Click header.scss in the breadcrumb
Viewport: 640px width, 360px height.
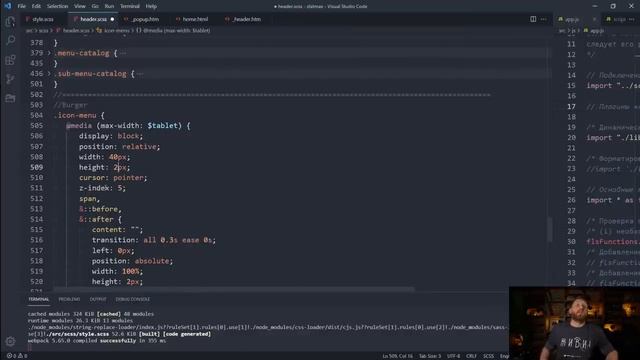[x=76, y=30]
